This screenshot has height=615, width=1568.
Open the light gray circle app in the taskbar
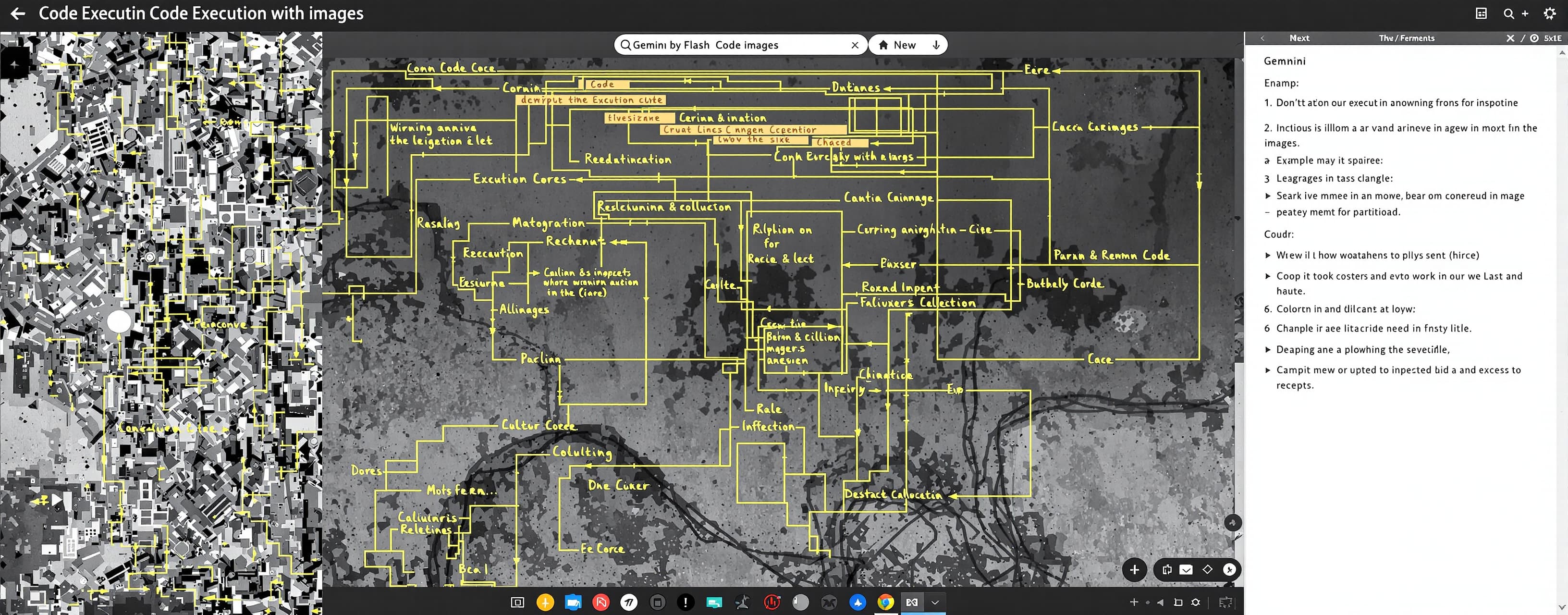pos(800,602)
